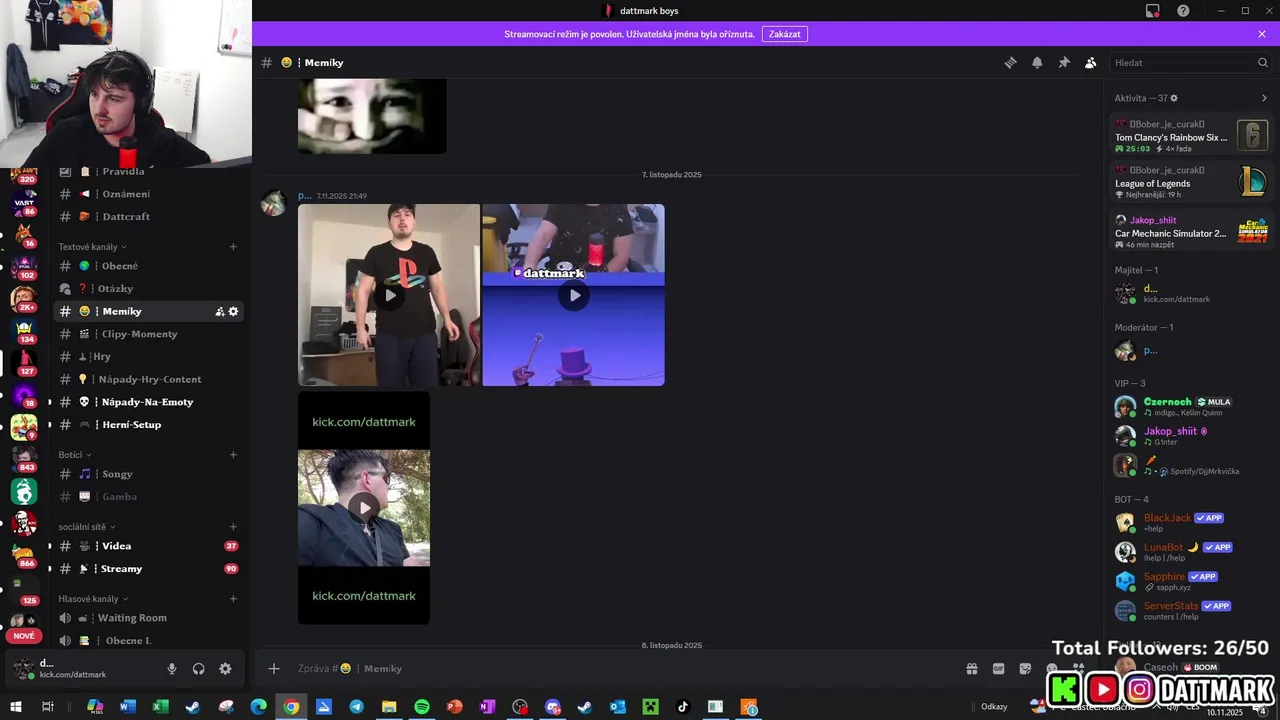The height and width of the screenshot is (720, 1280).
Task: Open Spotify from the taskbar
Action: pyautogui.click(x=422, y=707)
